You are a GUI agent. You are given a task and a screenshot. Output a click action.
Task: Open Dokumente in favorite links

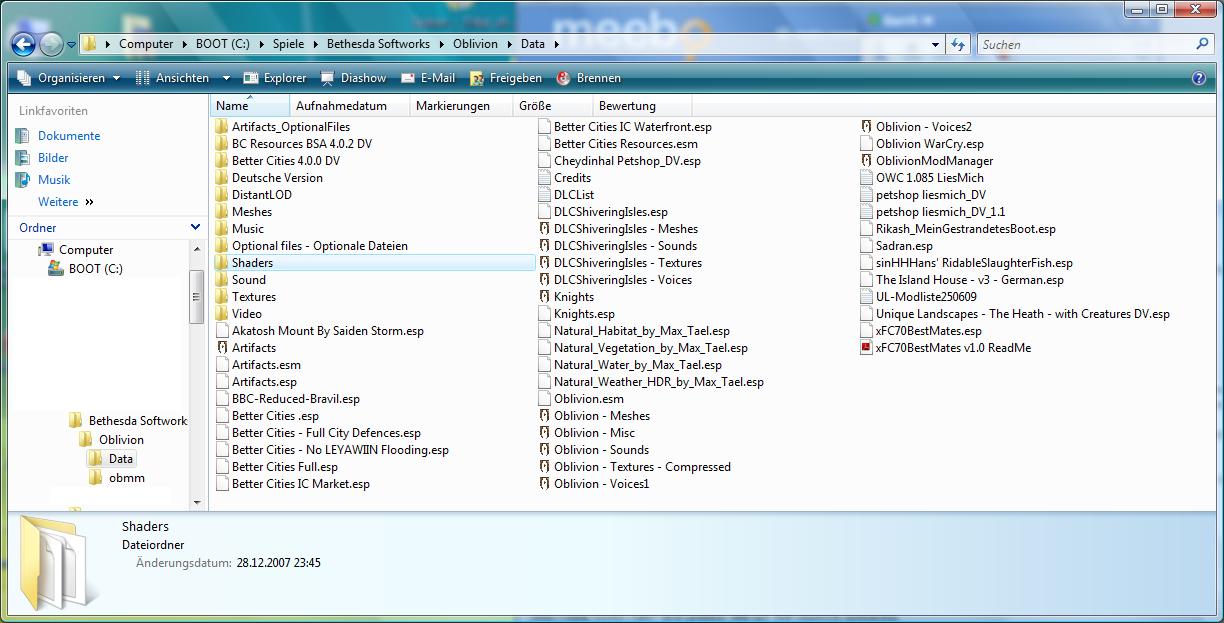click(x=69, y=136)
